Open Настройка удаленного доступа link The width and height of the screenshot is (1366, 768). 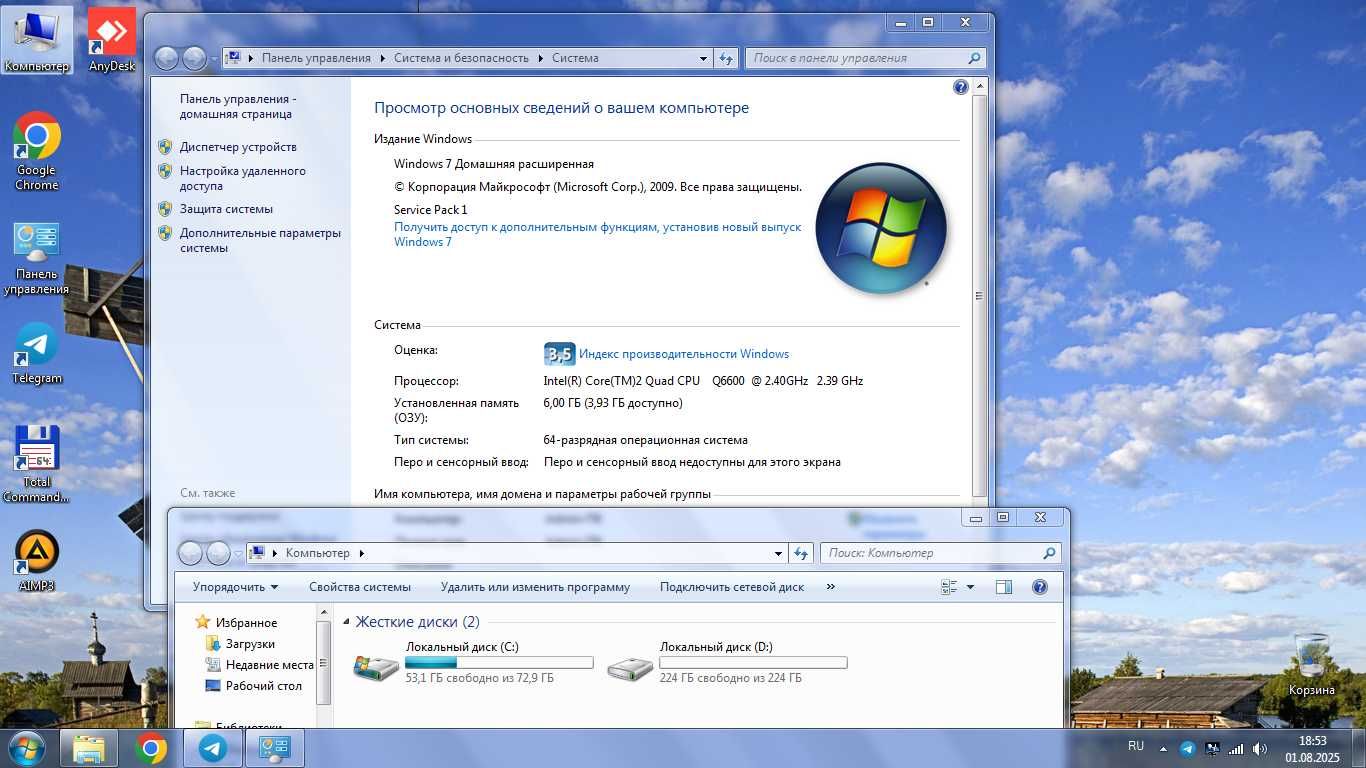click(x=243, y=178)
